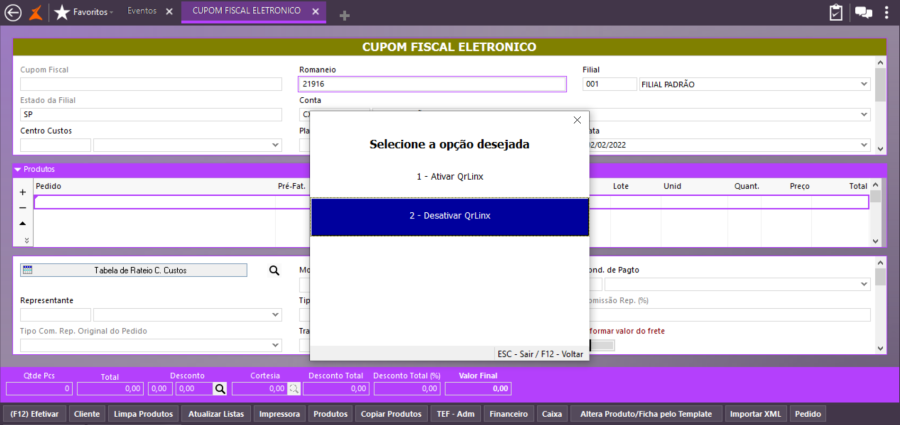Click the Representante code field
This screenshot has height=425, width=900.
click(x=55, y=315)
